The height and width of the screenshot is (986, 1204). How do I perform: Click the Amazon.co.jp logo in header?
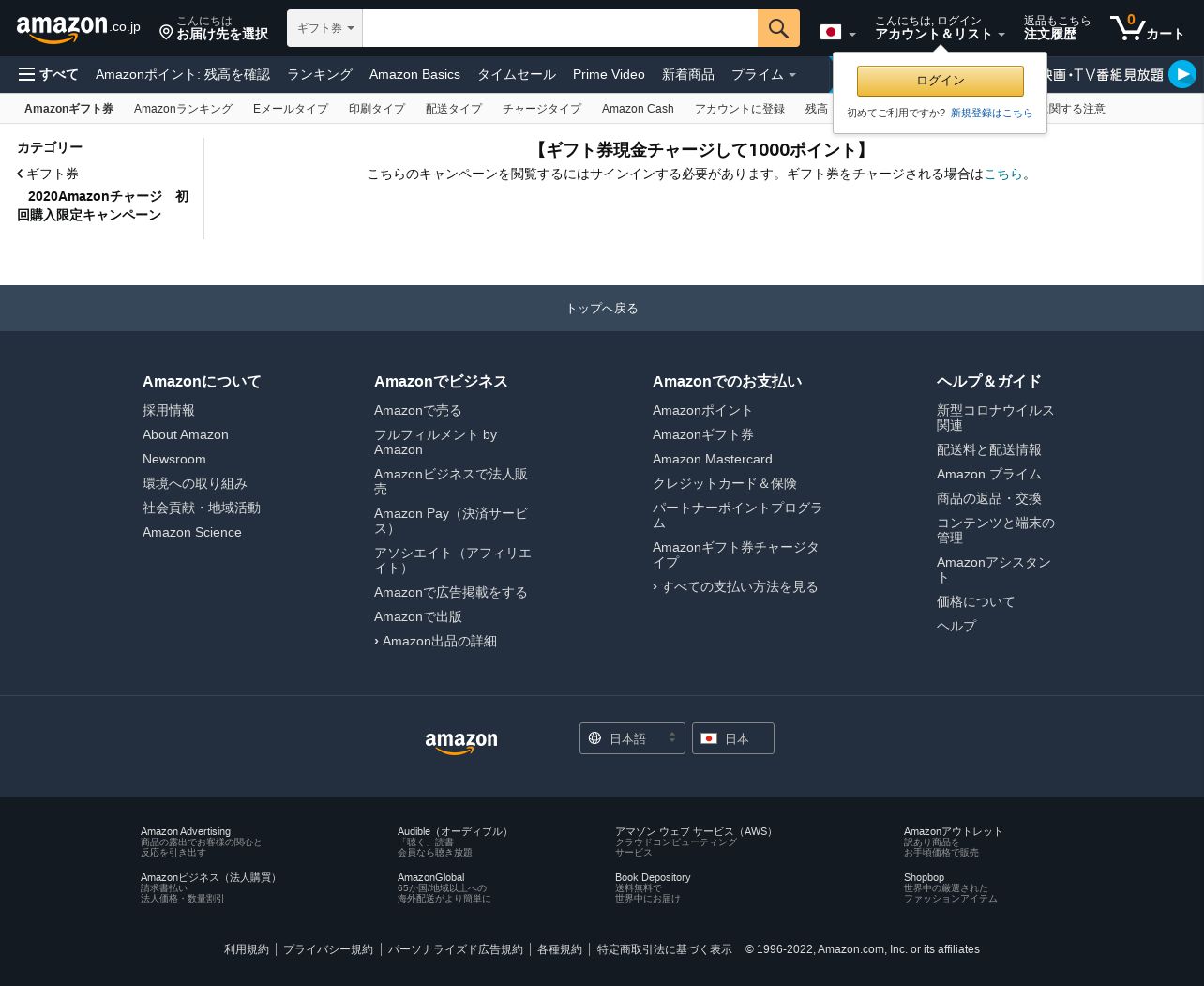79,28
